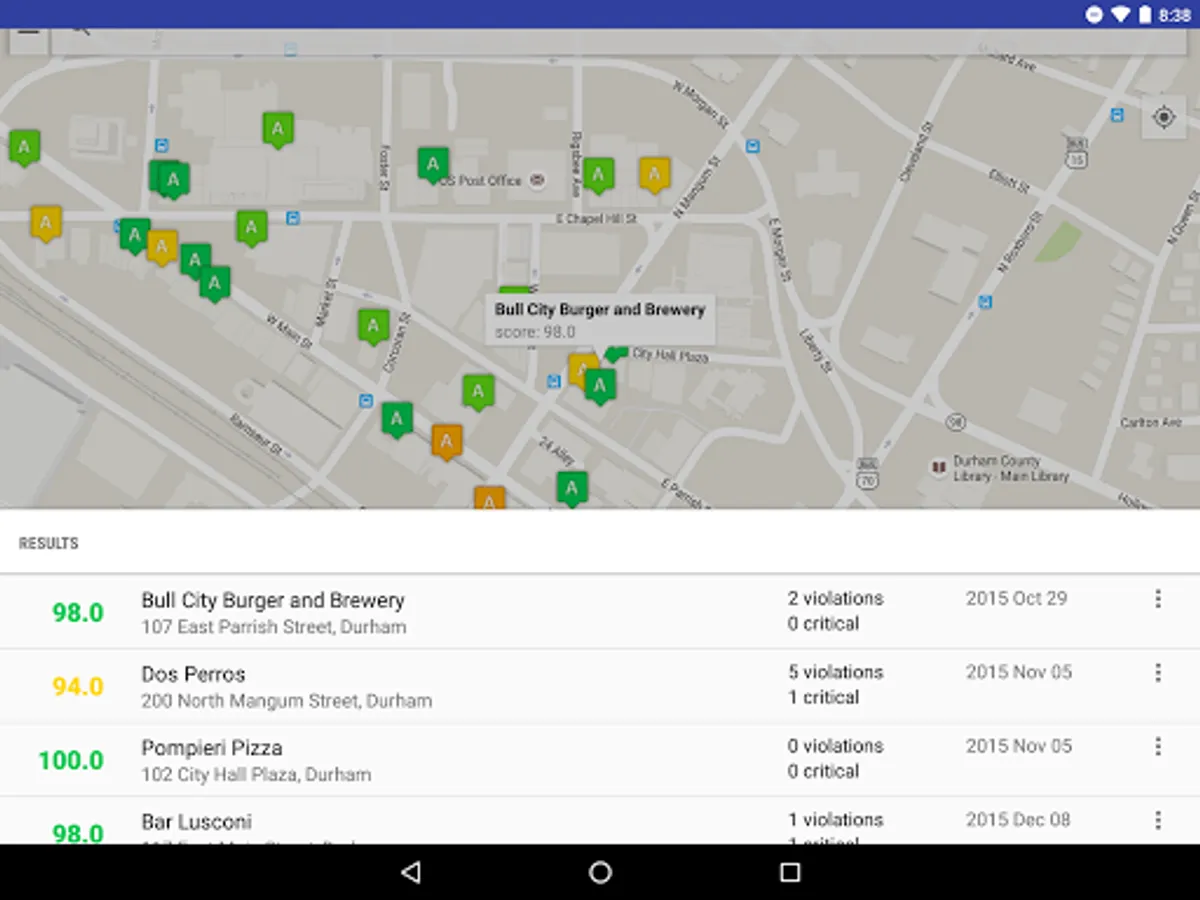The image size is (1200, 900).
Task: Open Dos Perros result row
Action: 600,686
